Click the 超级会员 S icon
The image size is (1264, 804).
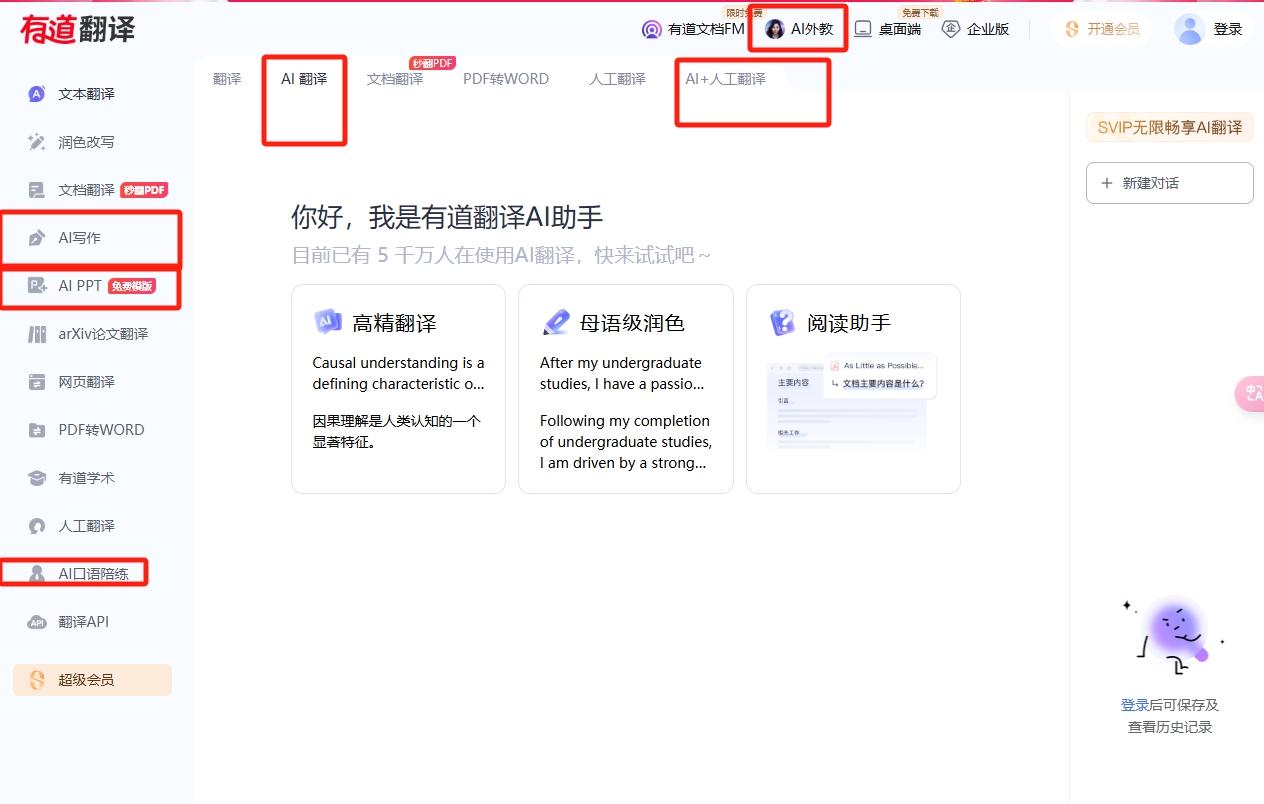click(x=37, y=680)
